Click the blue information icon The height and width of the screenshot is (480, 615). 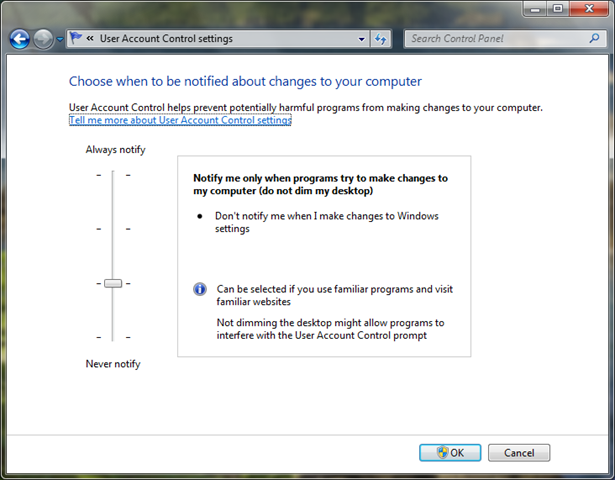[x=200, y=289]
